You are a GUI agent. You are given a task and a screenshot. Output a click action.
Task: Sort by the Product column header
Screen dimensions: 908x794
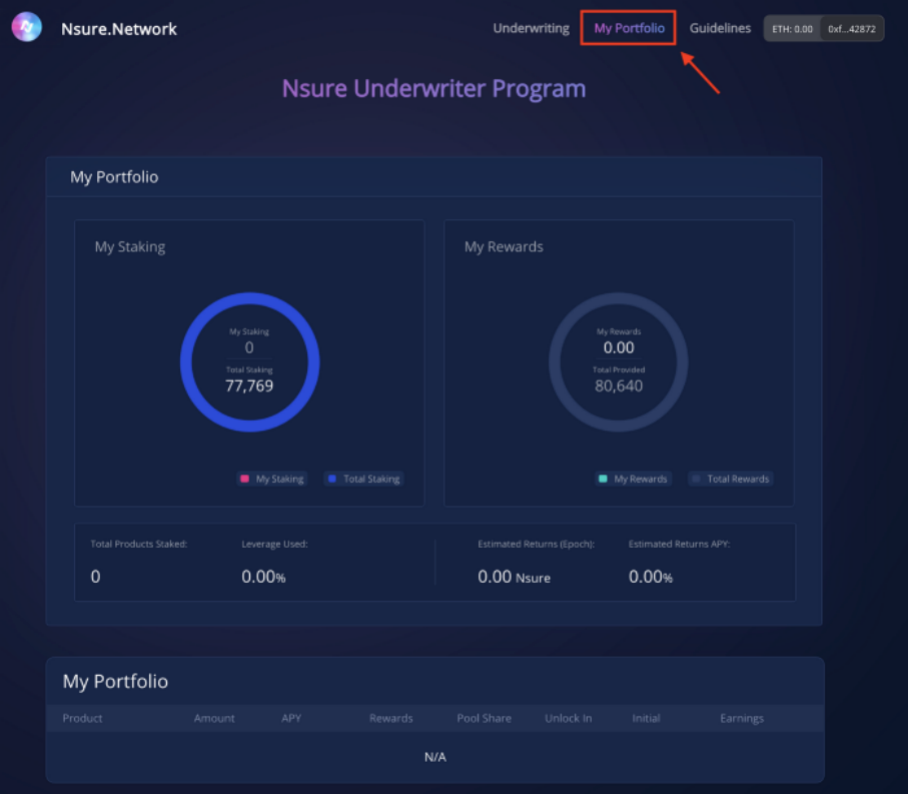(82, 718)
